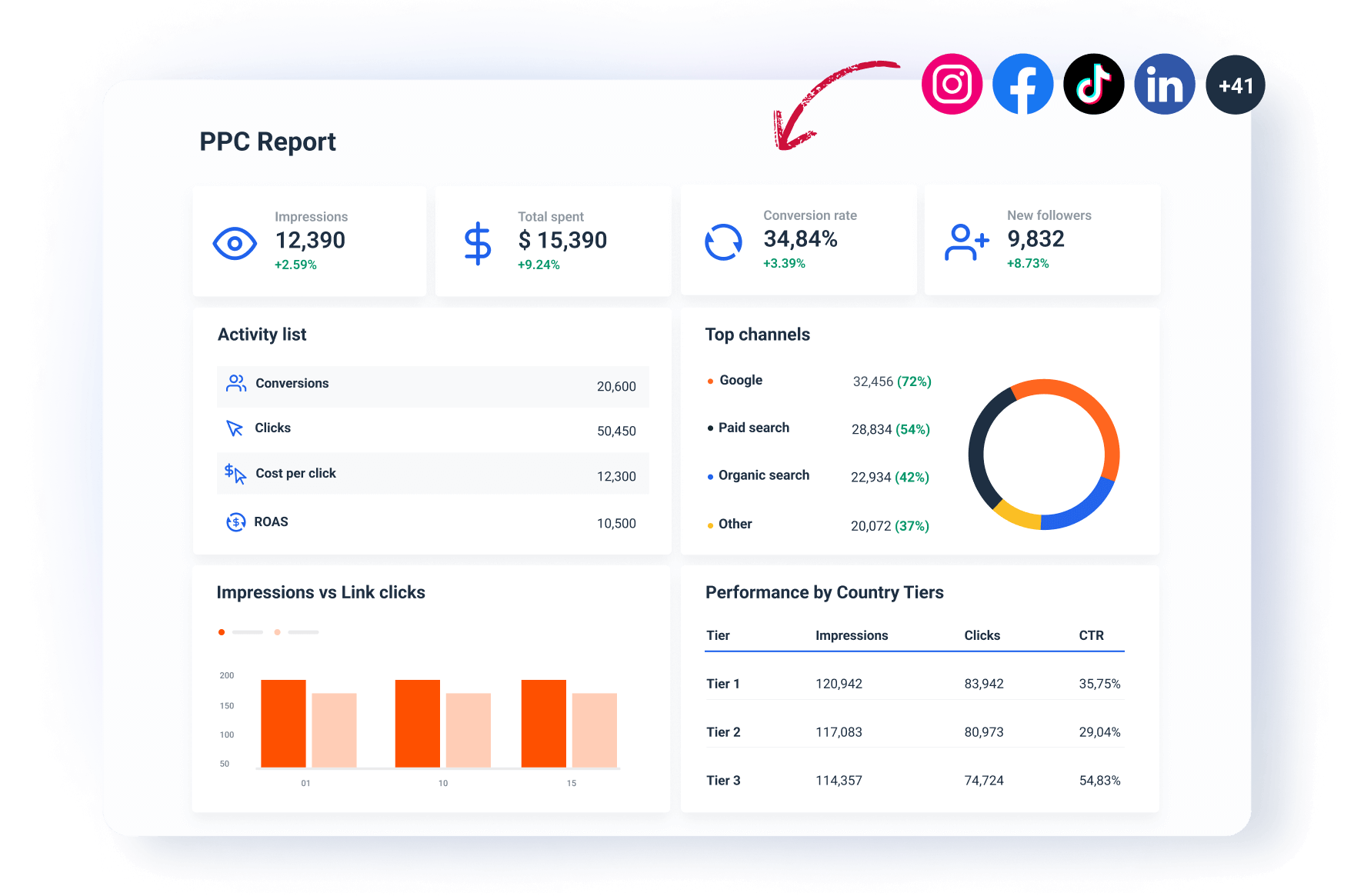Click the ROAS coin icon in Activity list

pyautogui.click(x=235, y=522)
